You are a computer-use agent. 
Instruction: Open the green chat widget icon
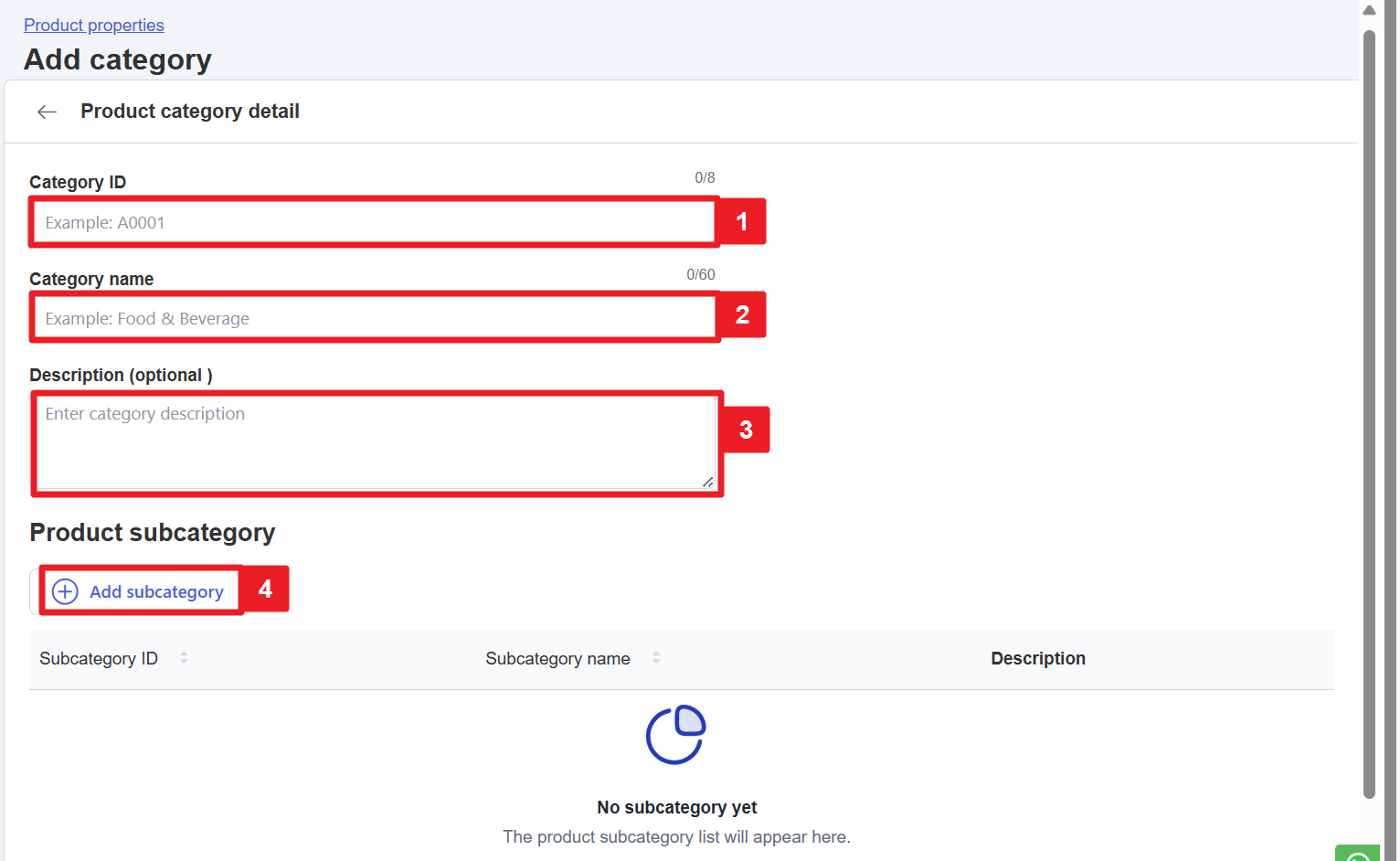coord(1357,855)
